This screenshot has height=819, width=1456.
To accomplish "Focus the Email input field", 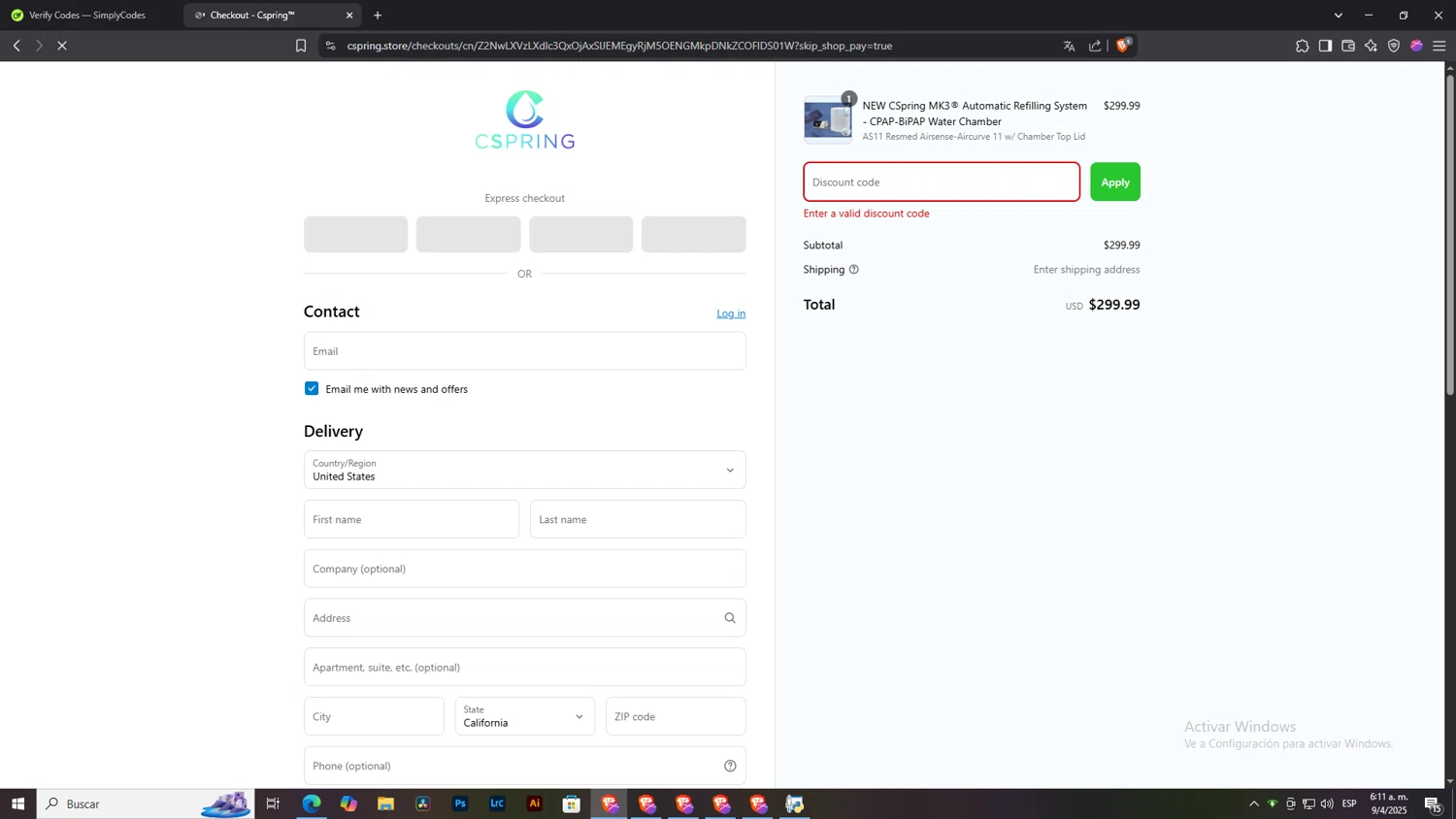I will click(525, 351).
